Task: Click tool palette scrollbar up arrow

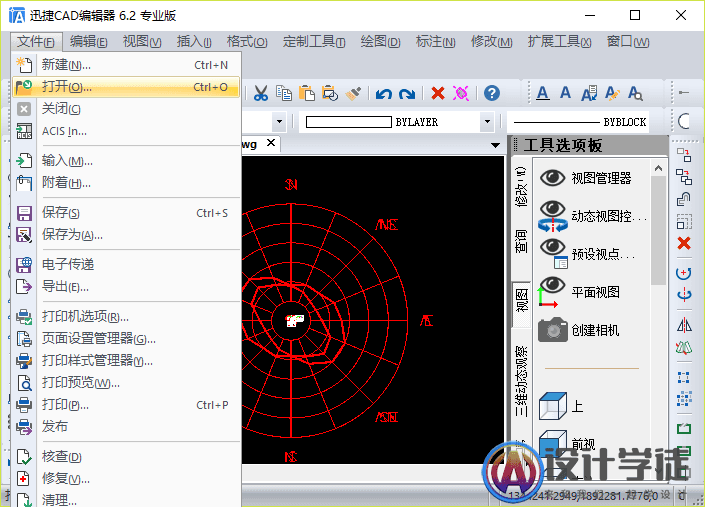Action: pyautogui.click(x=658, y=169)
